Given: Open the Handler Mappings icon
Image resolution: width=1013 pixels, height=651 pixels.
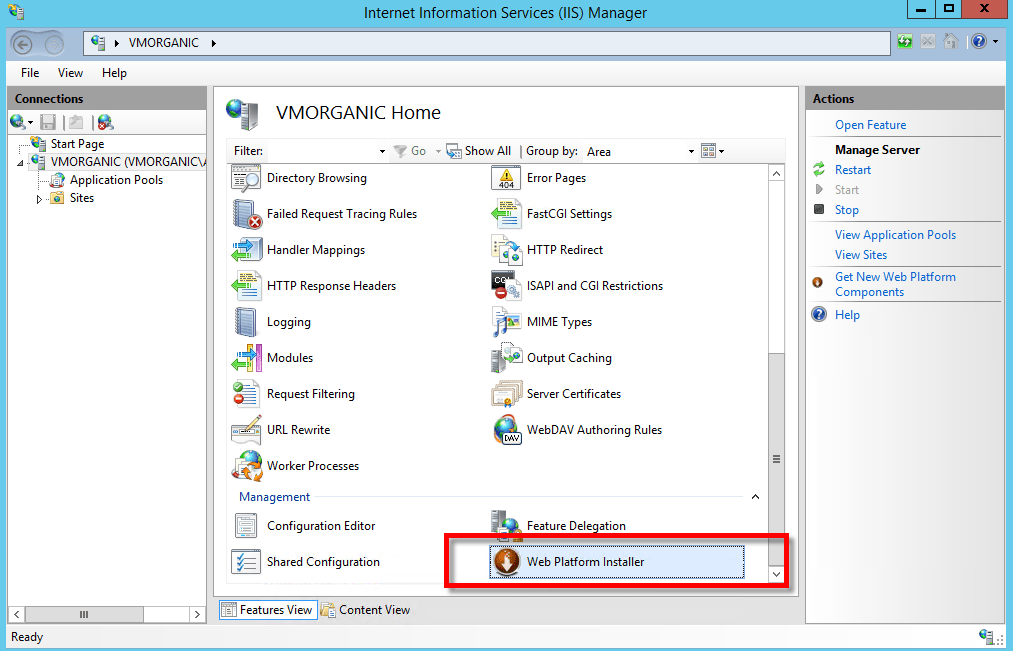Looking at the screenshot, I should tap(246, 250).
